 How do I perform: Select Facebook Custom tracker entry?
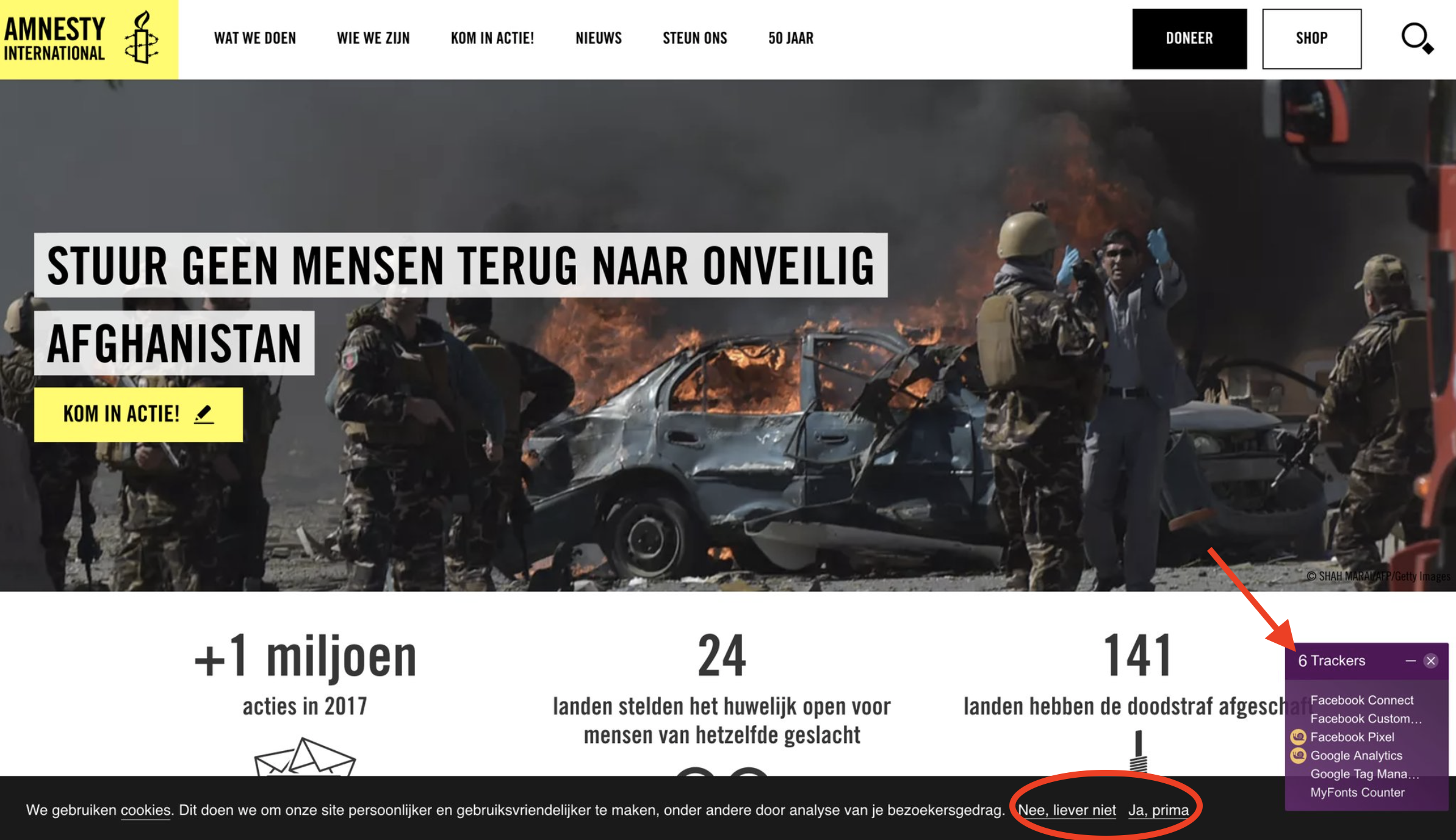coord(1366,719)
